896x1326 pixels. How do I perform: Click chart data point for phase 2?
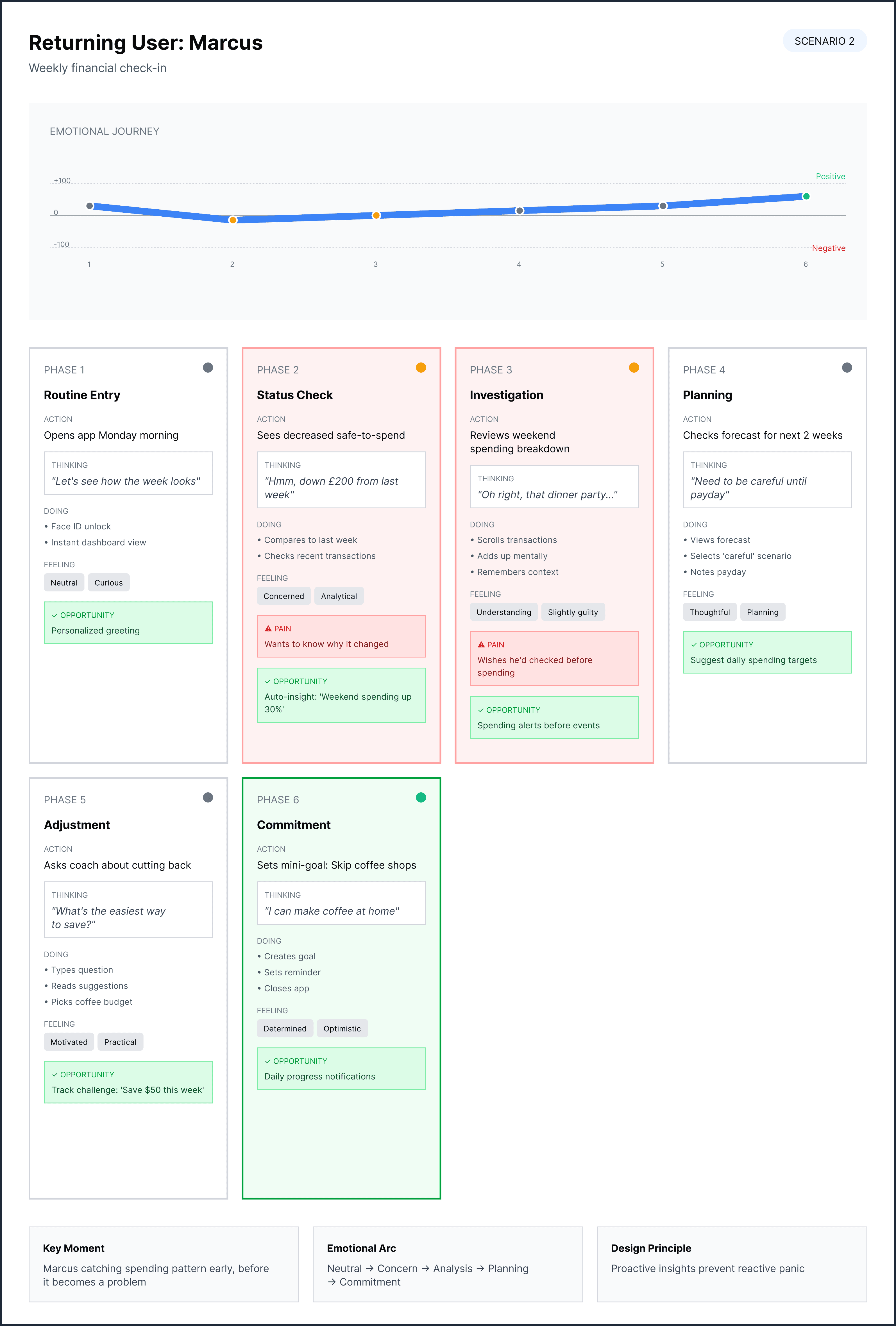click(x=233, y=220)
